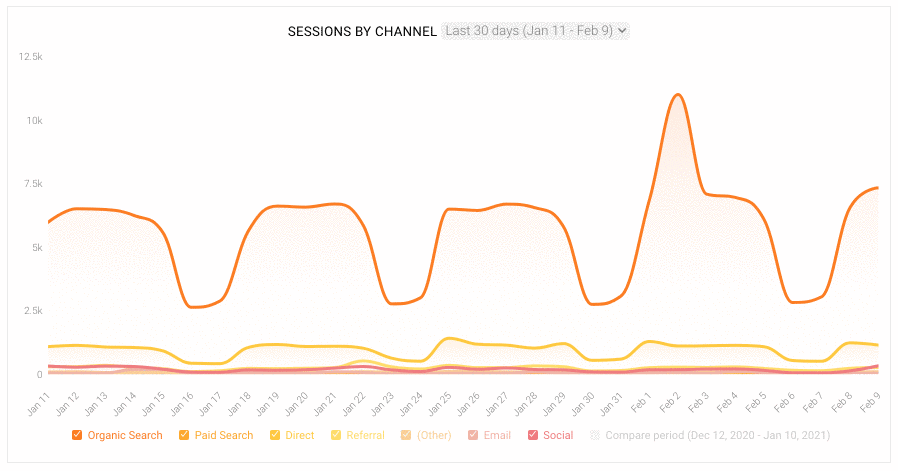Enable the Compare period checkbox
Image resolution: width=898 pixels, height=471 pixels.
click(x=595, y=435)
